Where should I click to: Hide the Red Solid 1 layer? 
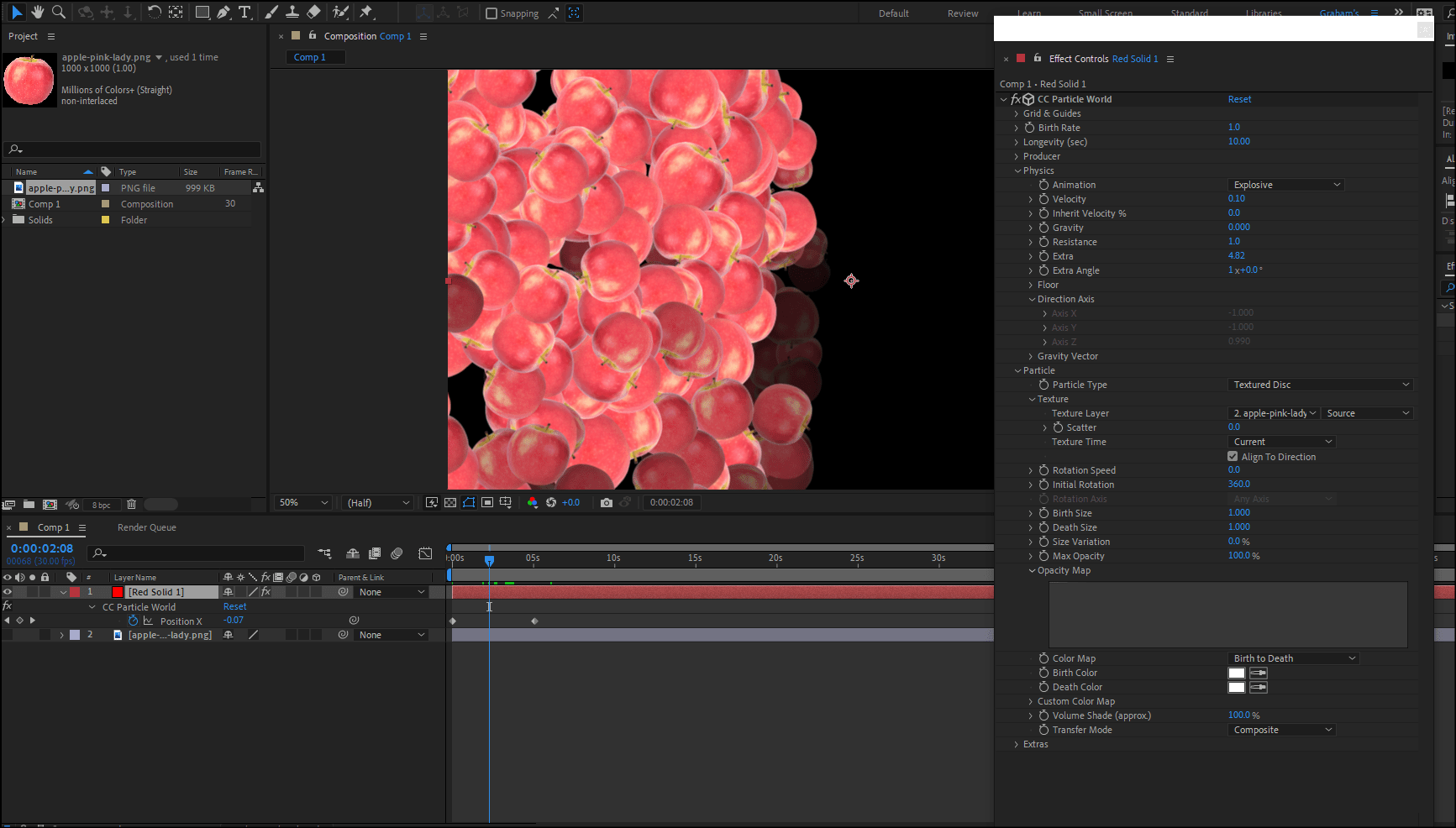tap(8, 591)
